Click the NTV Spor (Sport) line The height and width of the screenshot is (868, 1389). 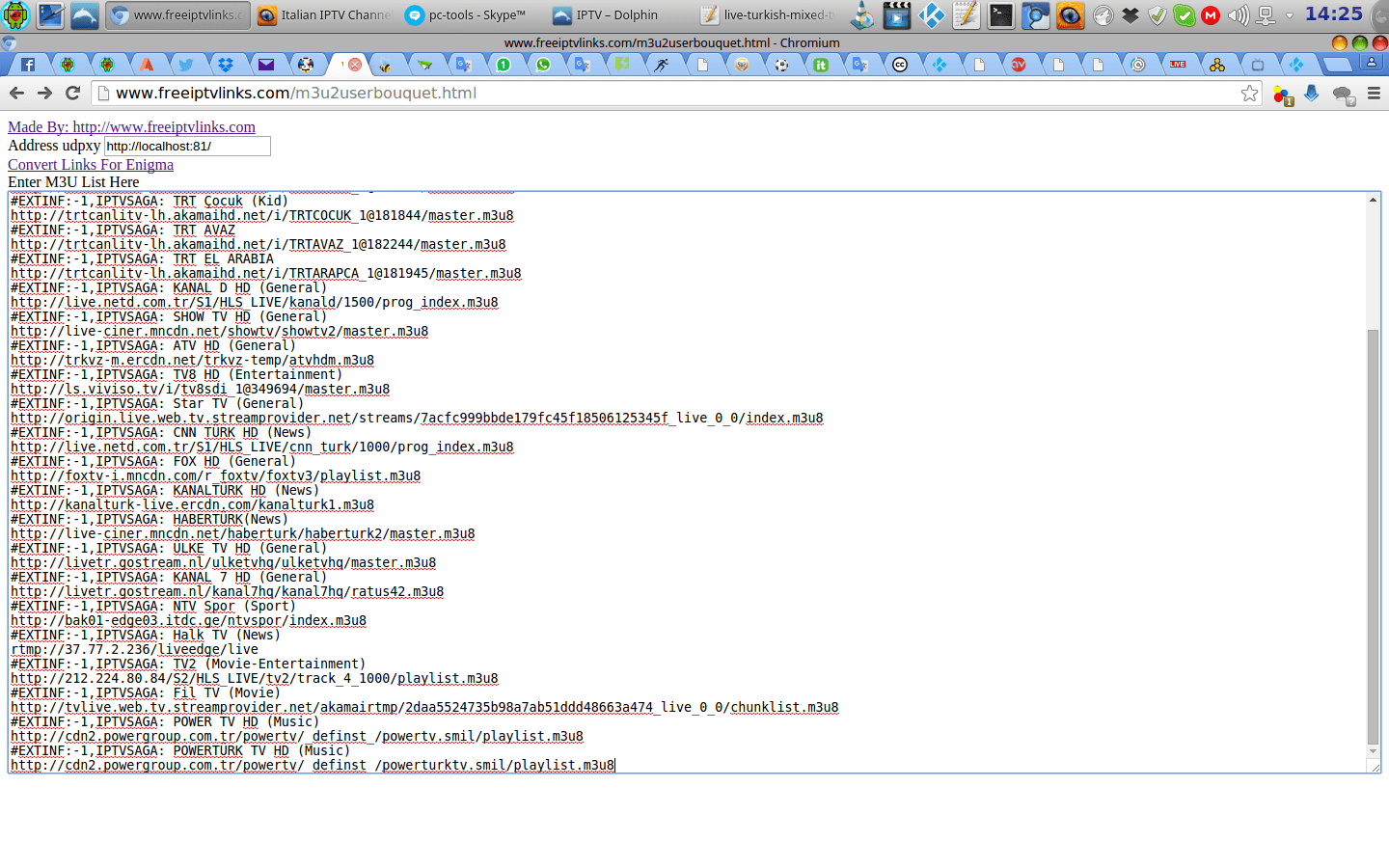(x=153, y=606)
